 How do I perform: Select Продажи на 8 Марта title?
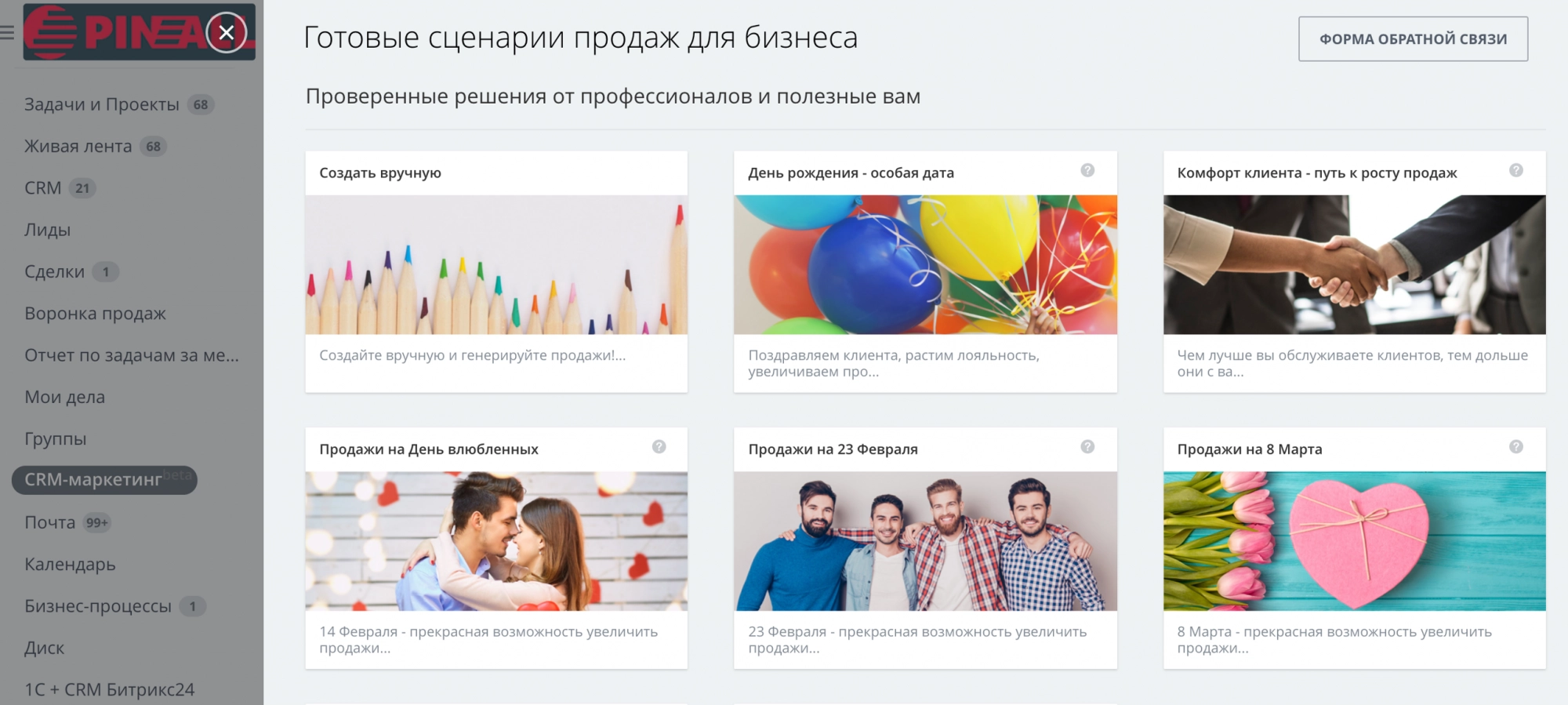pos(1250,449)
